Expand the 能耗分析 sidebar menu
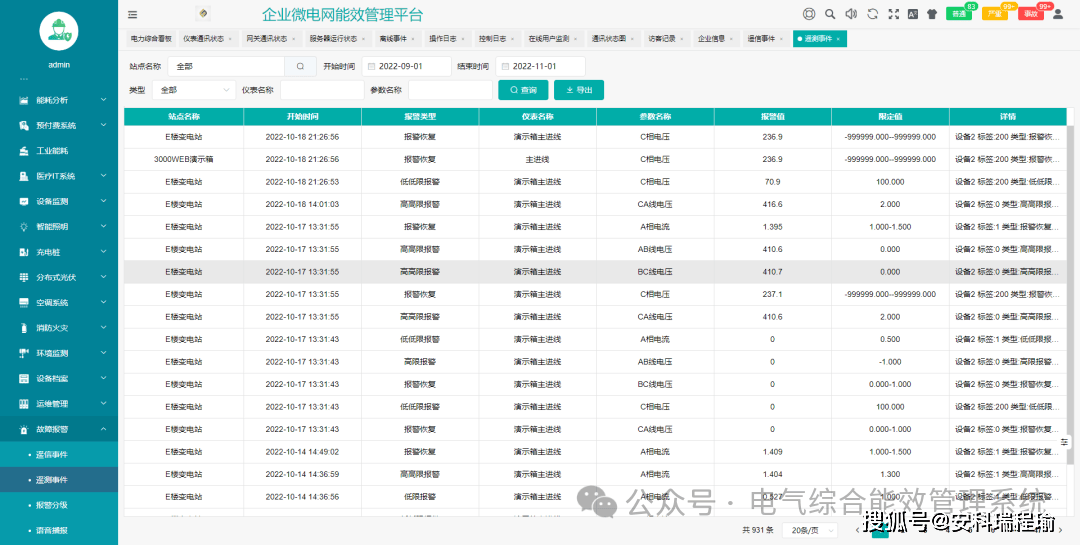The width and height of the screenshot is (1080, 545). coord(59,100)
